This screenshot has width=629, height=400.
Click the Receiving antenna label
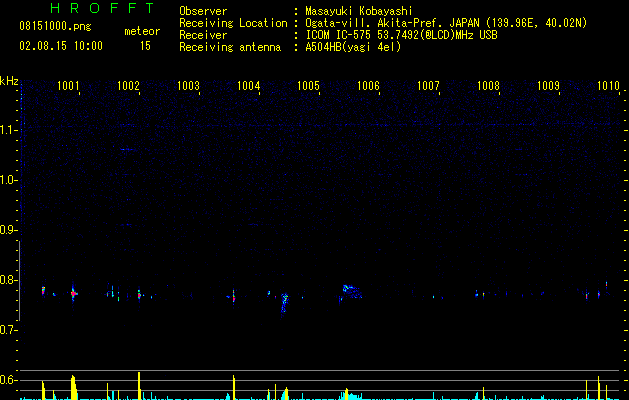[230, 47]
